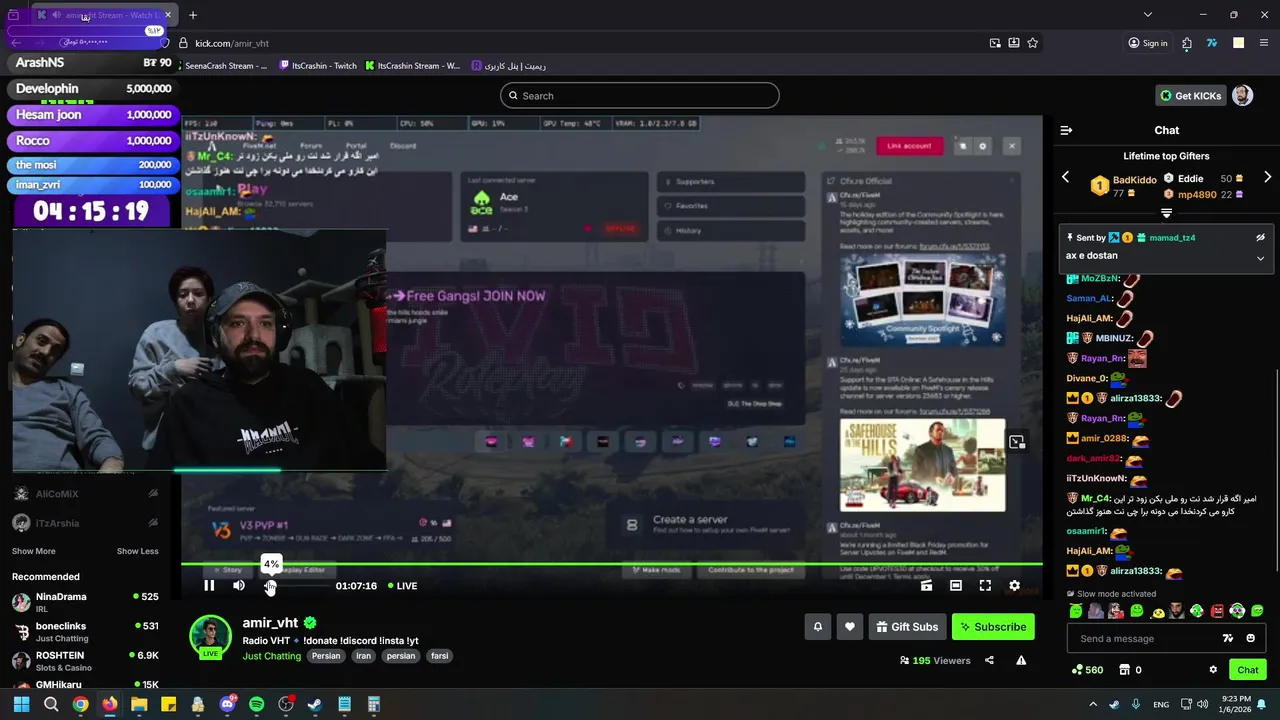Select the farsi tag
Viewport: 1280px width, 720px height.
pyautogui.click(x=439, y=656)
